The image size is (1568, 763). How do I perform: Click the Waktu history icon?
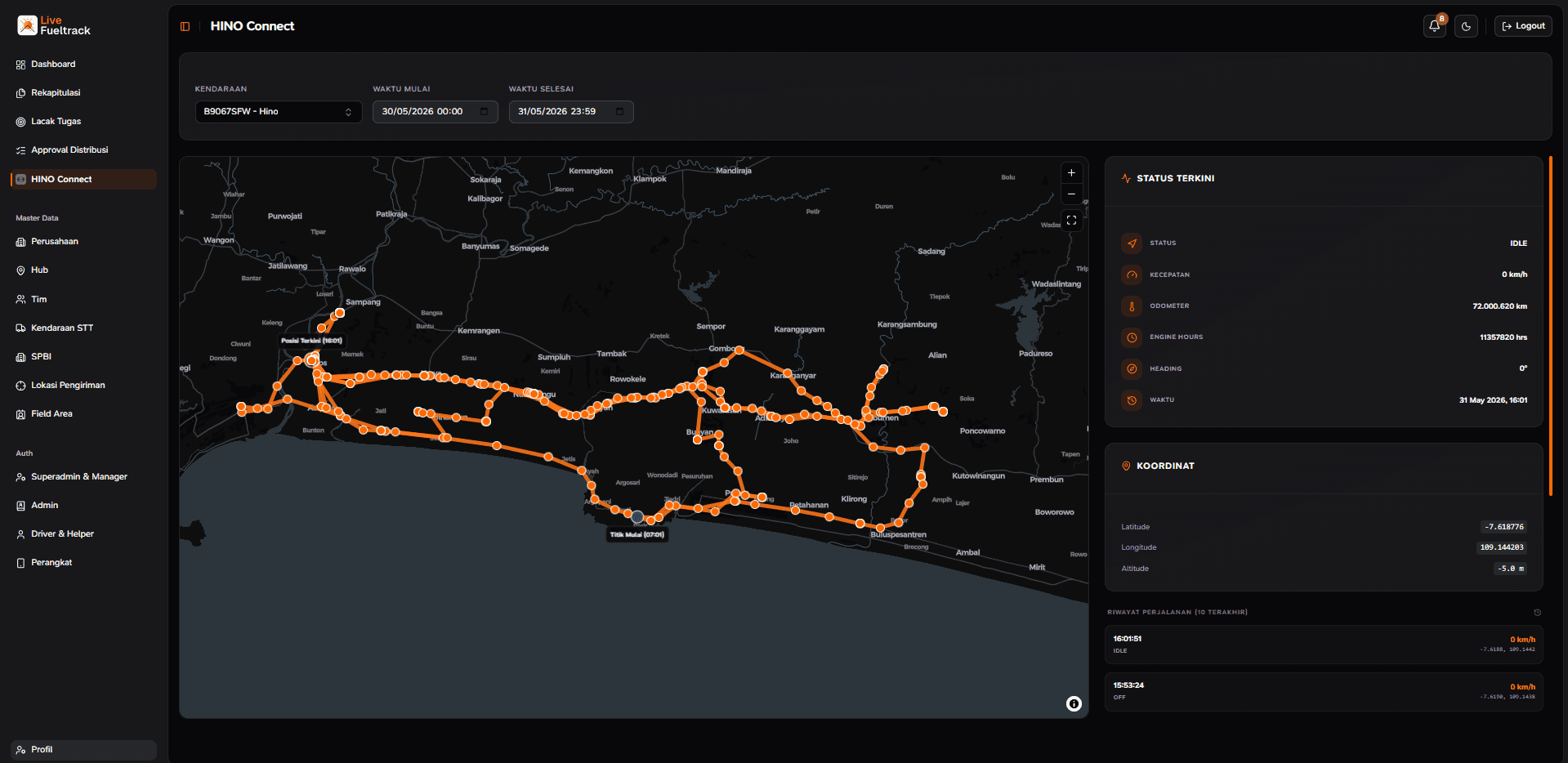coord(1132,400)
